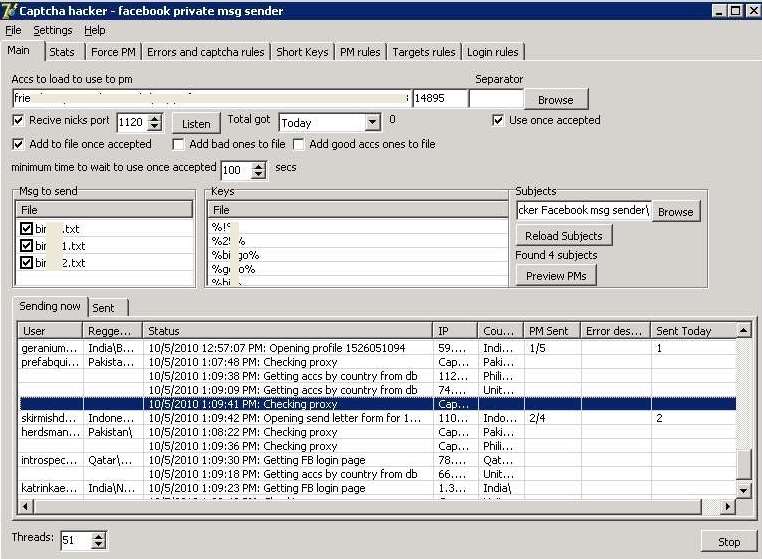This screenshot has width=762, height=559.
Task: Decrease minimum wait seconds with the down arrow
Action: pos(259,174)
